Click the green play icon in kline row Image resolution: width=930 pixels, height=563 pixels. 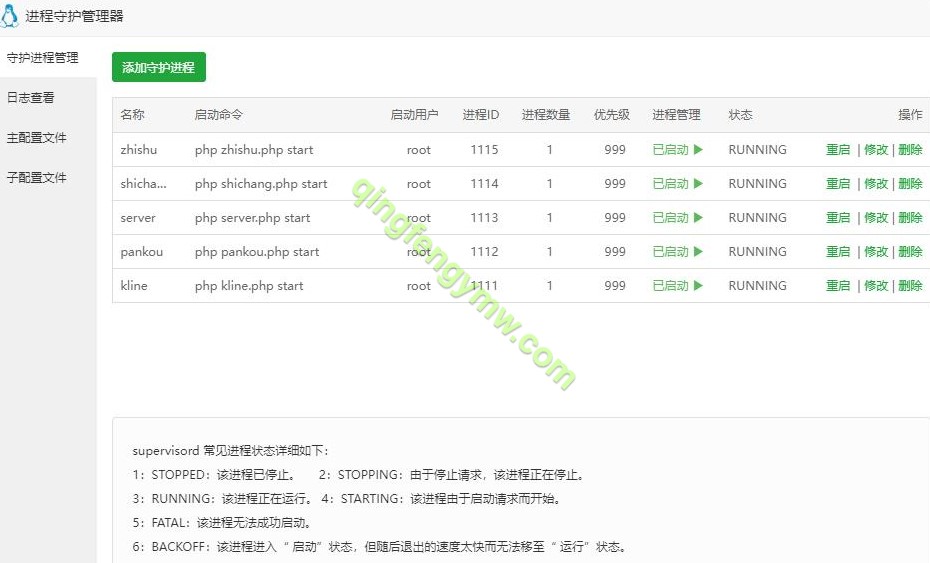point(698,286)
